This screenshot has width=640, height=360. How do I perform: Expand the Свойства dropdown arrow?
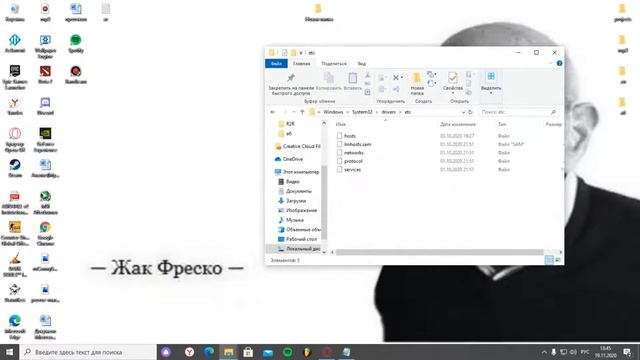tap(453, 93)
